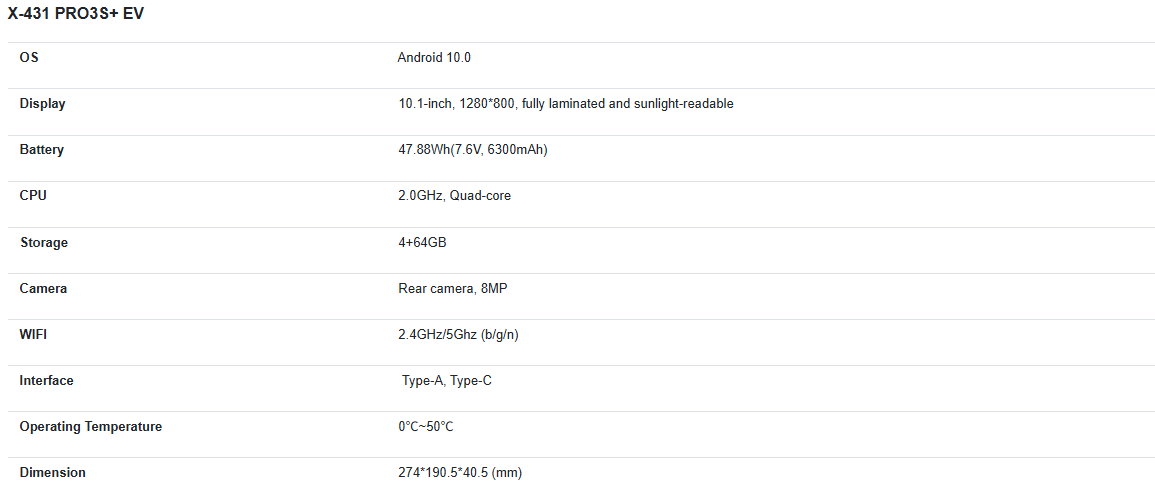Screen dimensions: 1155x502
Task: Click the 10.1-inch display specification text
Action: (566, 104)
